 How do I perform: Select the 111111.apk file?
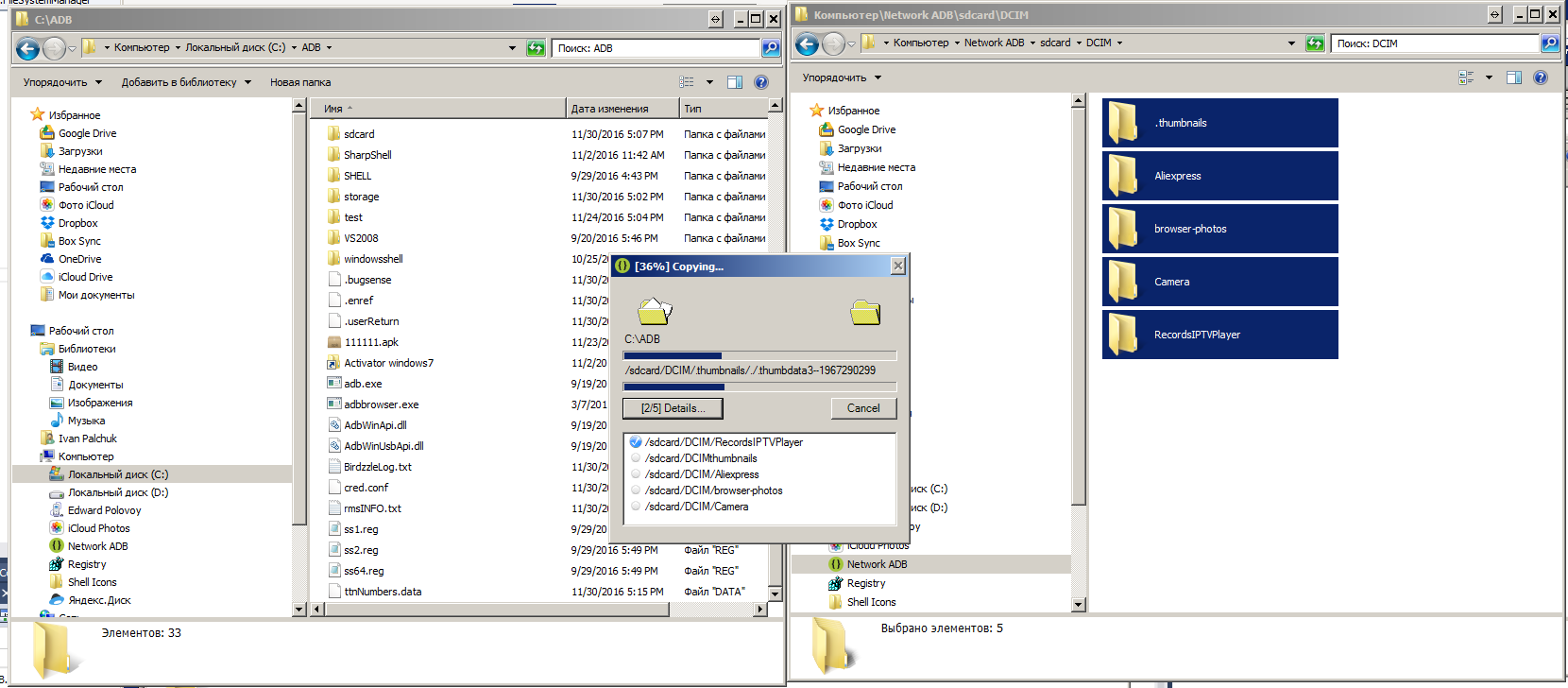click(370, 342)
